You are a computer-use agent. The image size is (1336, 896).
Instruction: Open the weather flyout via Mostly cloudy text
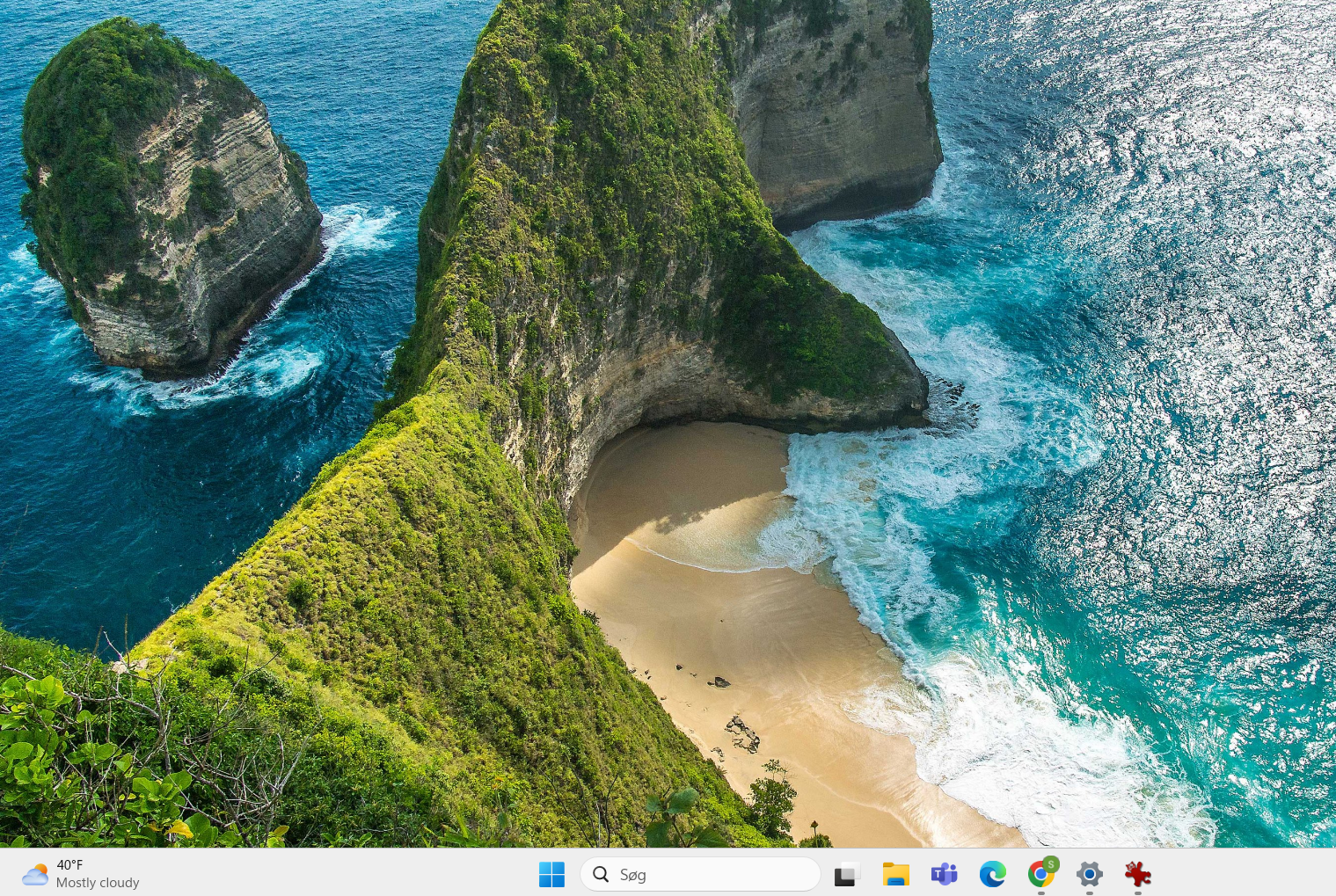pos(98,882)
